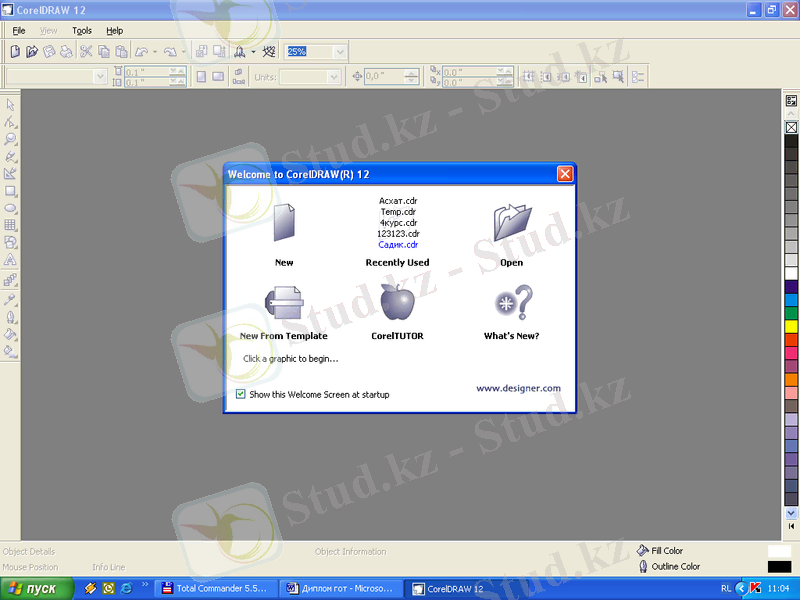The height and width of the screenshot is (600, 800).
Task: Select the Pick tool in toolbox
Action: (10, 105)
